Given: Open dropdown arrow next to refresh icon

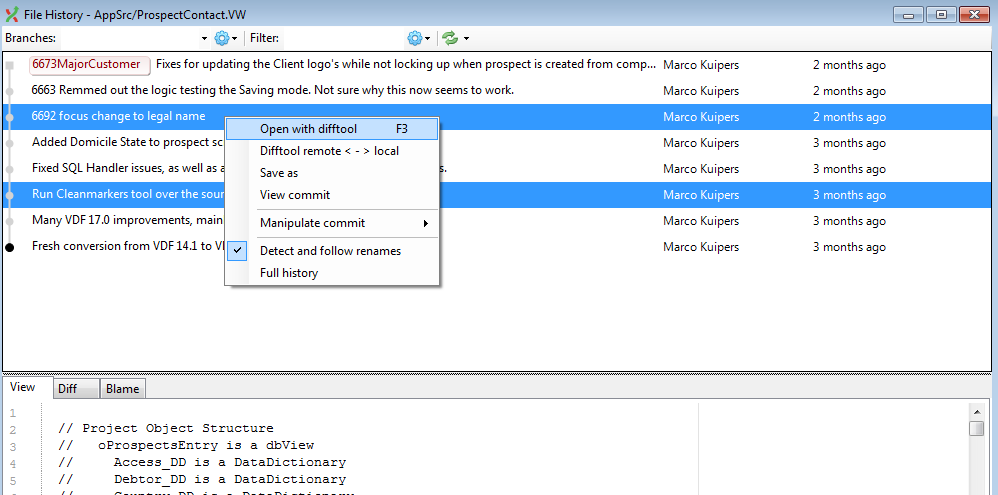Looking at the screenshot, I should pyautogui.click(x=466, y=38).
